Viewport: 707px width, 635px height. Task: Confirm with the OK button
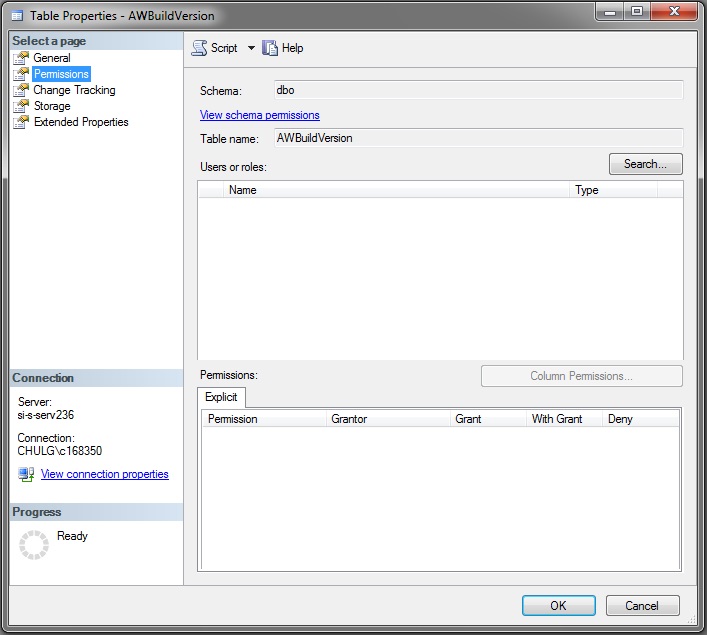pyautogui.click(x=559, y=606)
